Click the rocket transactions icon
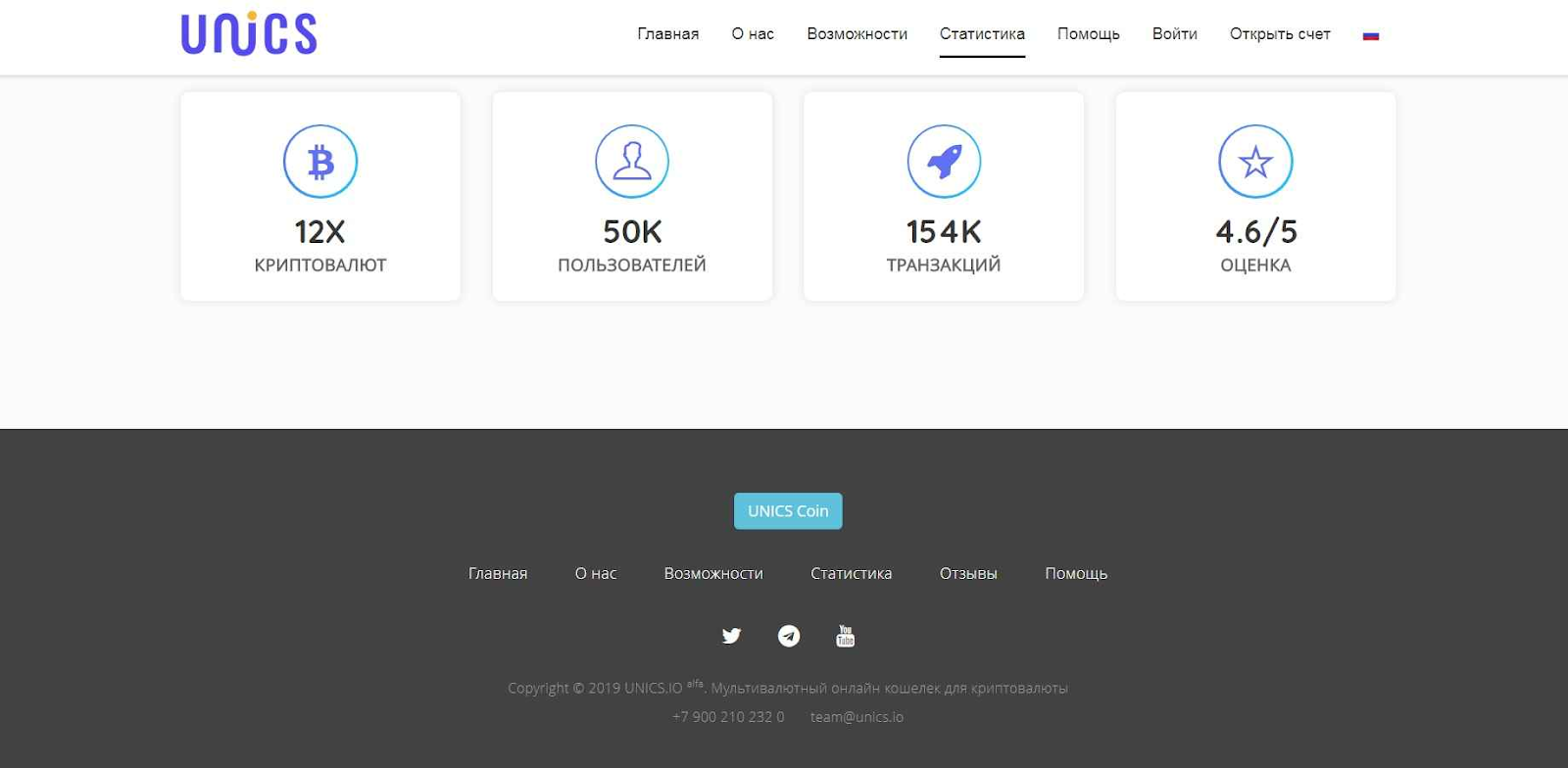This screenshot has height=768, width=1568. point(944,162)
